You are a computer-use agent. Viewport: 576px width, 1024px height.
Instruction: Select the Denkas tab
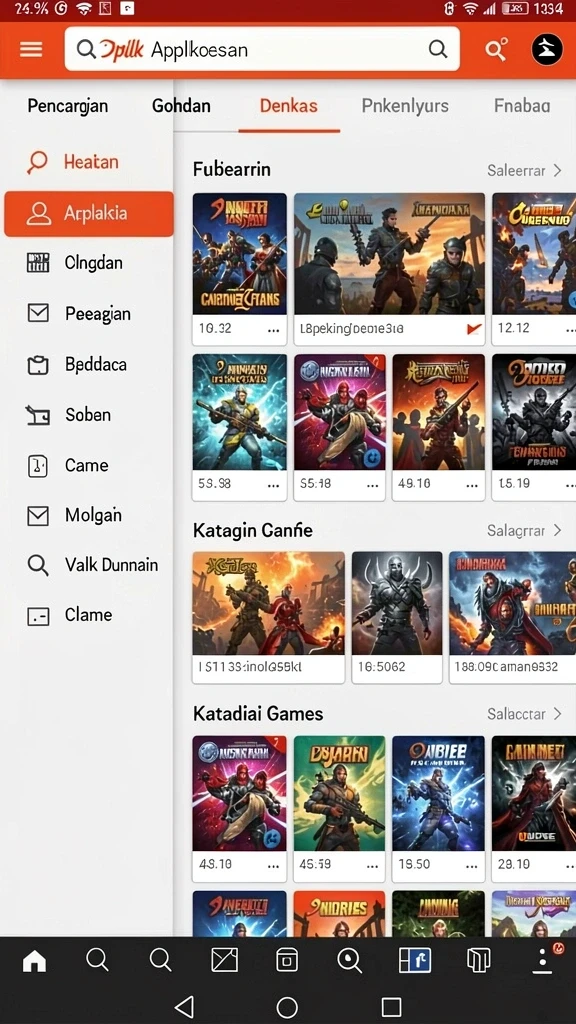pyautogui.click(x=289, y=106)
